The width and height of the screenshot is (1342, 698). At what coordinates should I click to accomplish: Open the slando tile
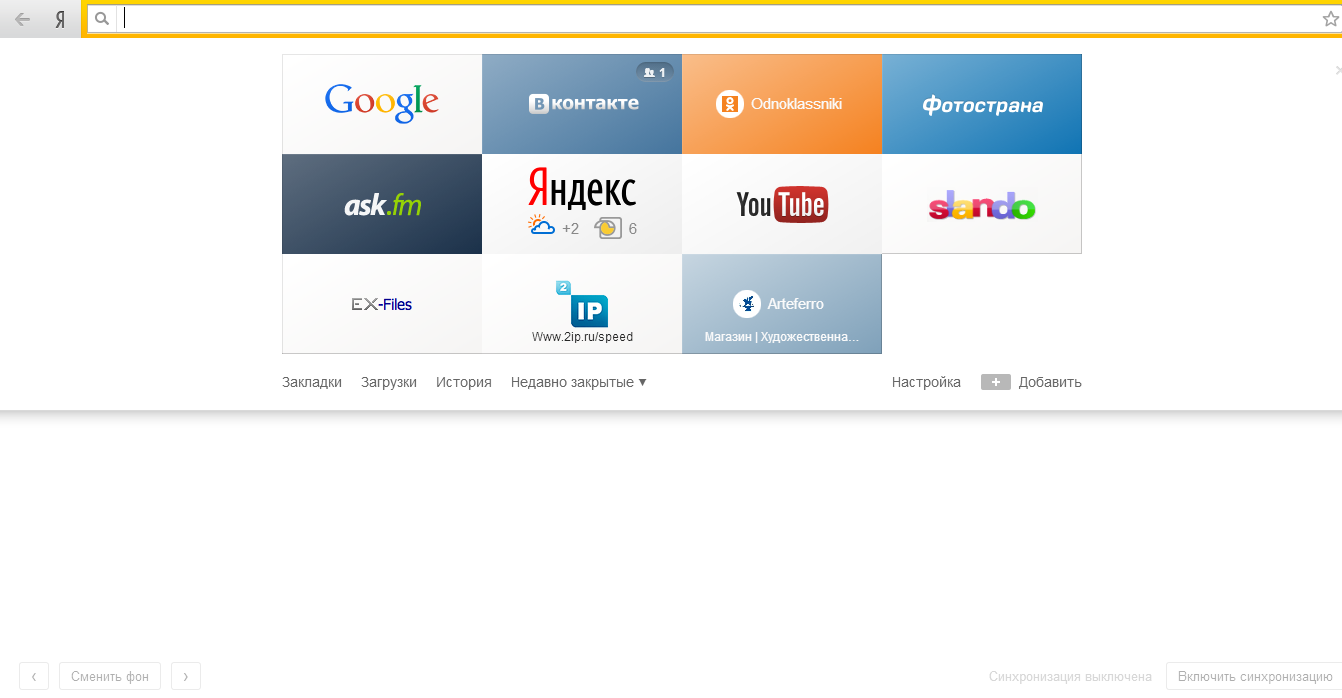click(x=982, y=204)
